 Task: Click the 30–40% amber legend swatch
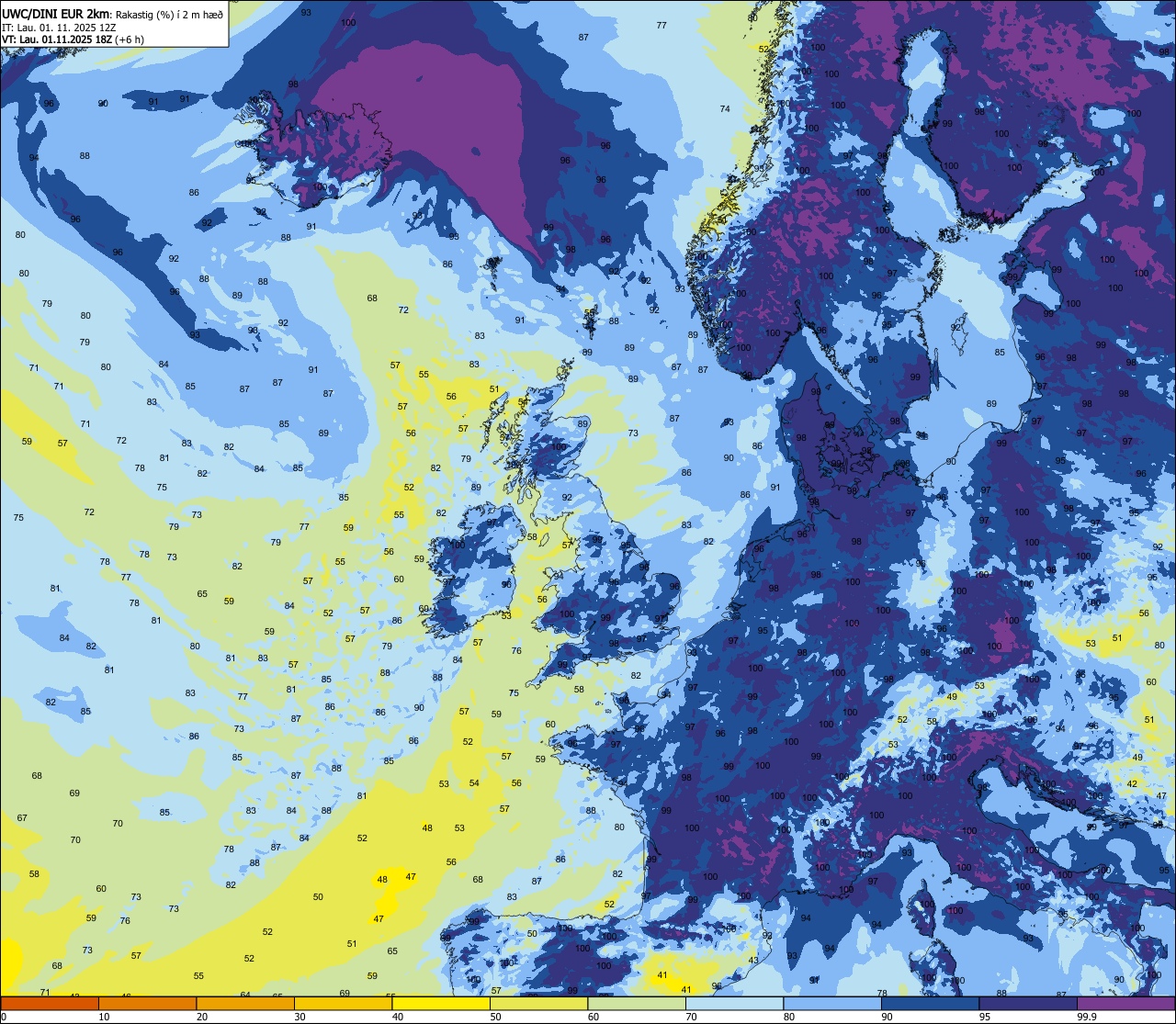343,1004
